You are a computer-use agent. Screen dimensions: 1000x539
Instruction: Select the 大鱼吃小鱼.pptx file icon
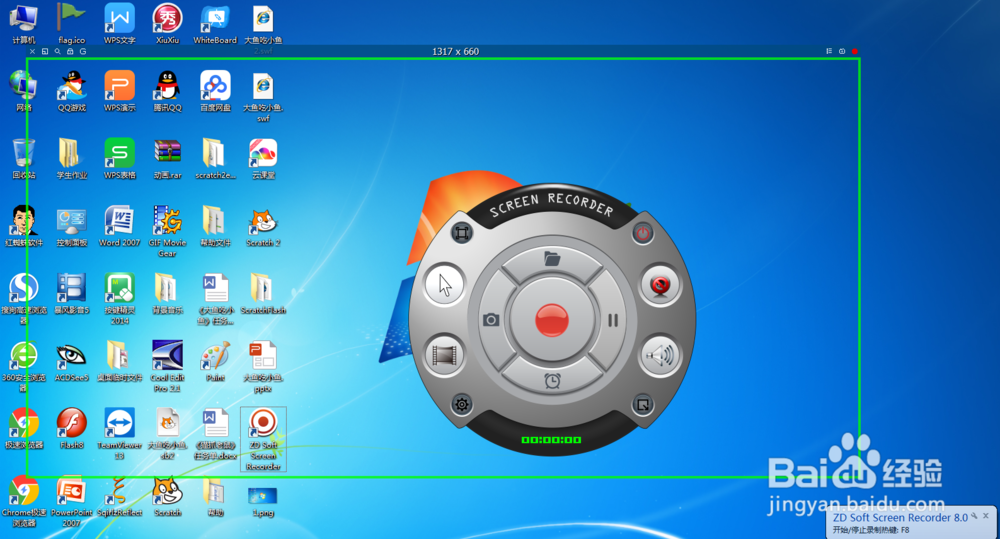coord(263,366)
